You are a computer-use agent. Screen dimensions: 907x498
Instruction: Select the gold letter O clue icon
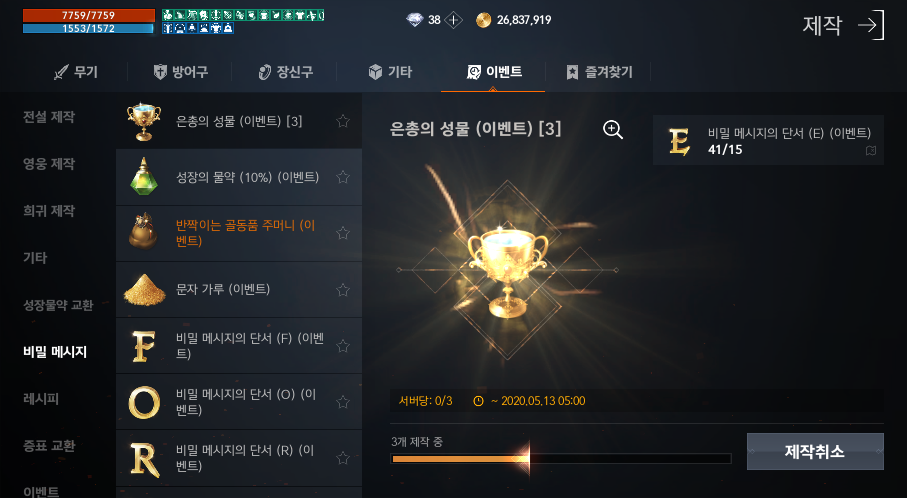point(143,402)
